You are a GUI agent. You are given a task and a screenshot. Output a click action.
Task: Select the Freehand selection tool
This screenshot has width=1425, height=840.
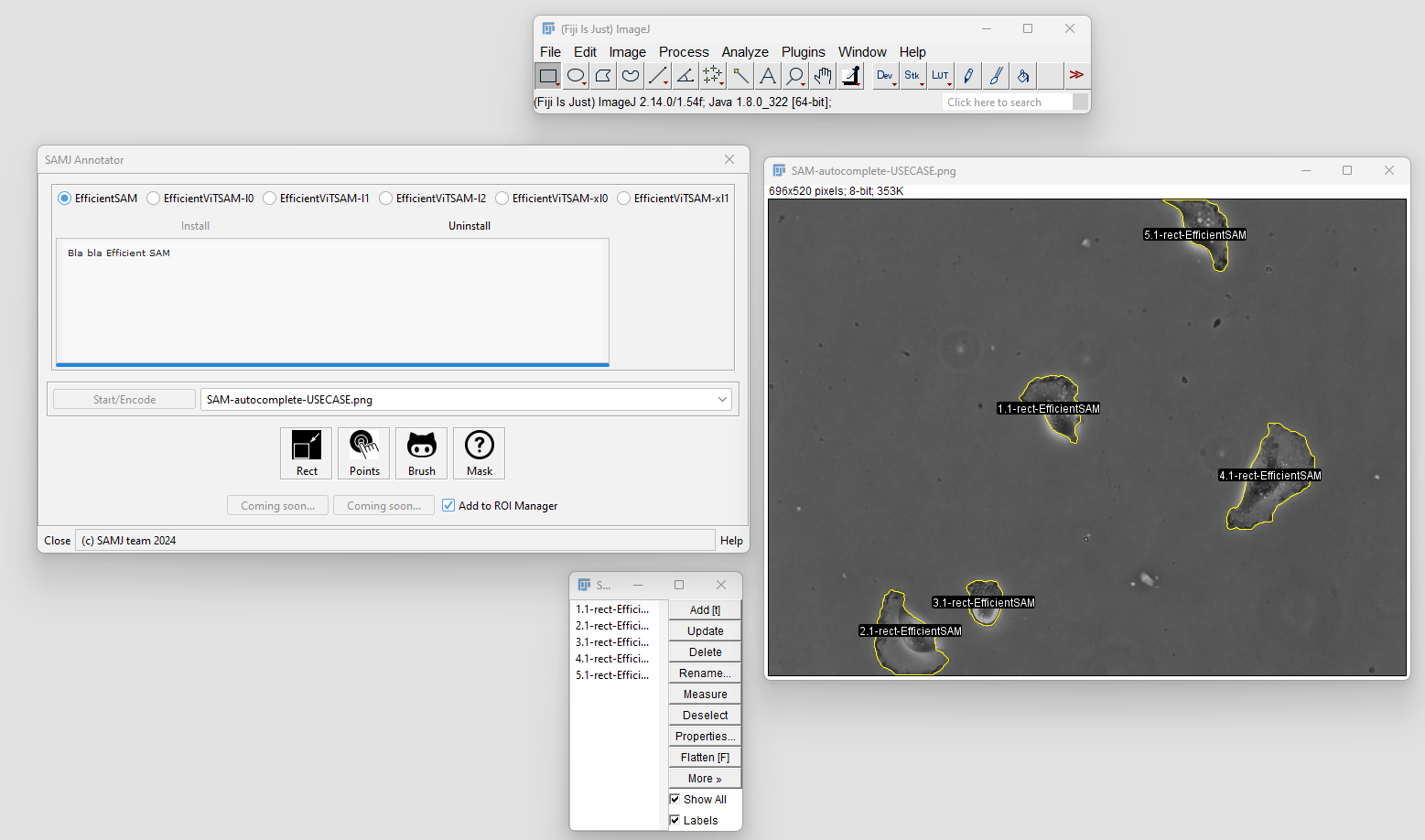tap(631, 76)
